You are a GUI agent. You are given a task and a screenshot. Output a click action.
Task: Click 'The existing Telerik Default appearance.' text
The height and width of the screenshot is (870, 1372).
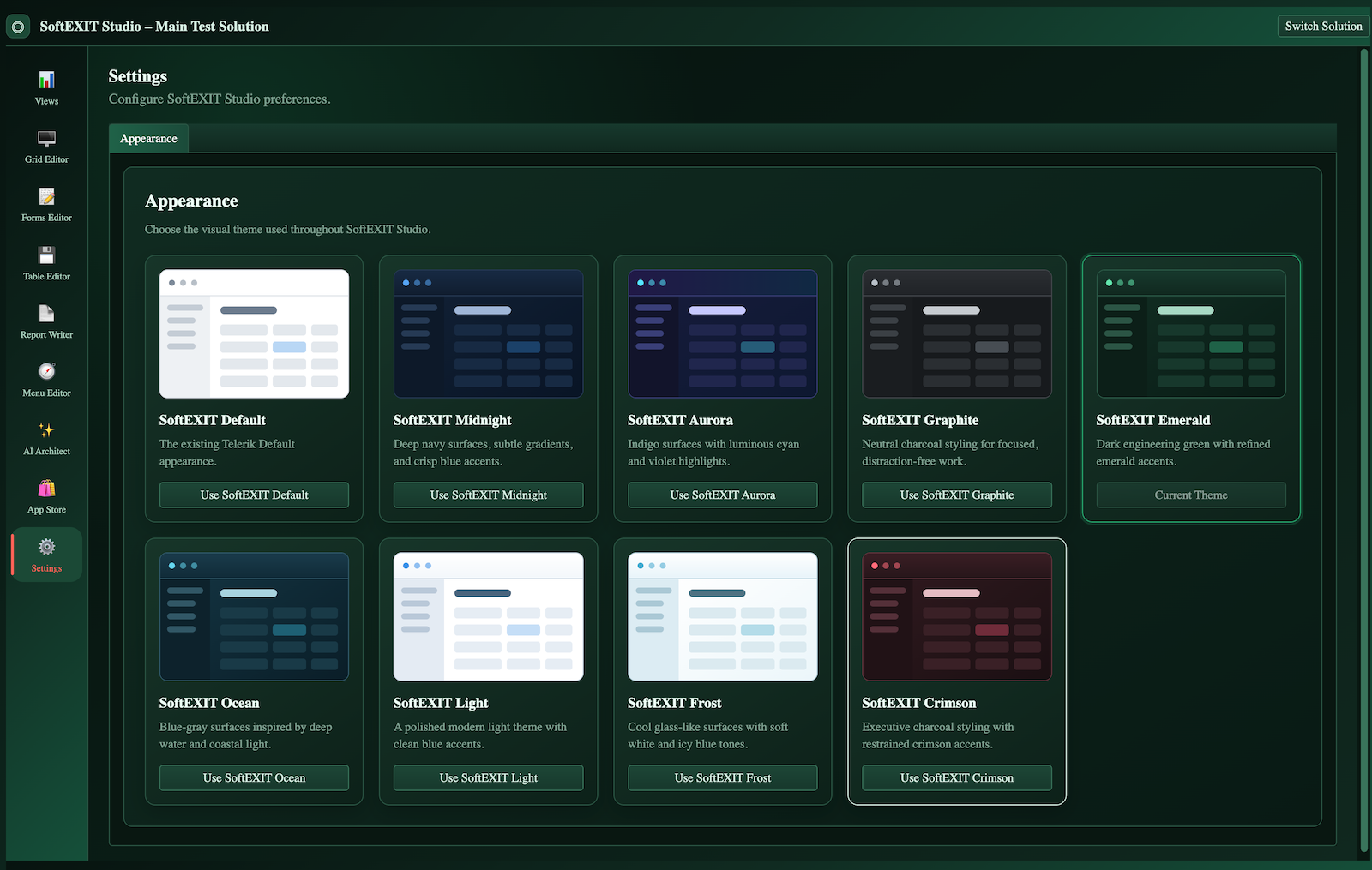(x=227, y=453)
